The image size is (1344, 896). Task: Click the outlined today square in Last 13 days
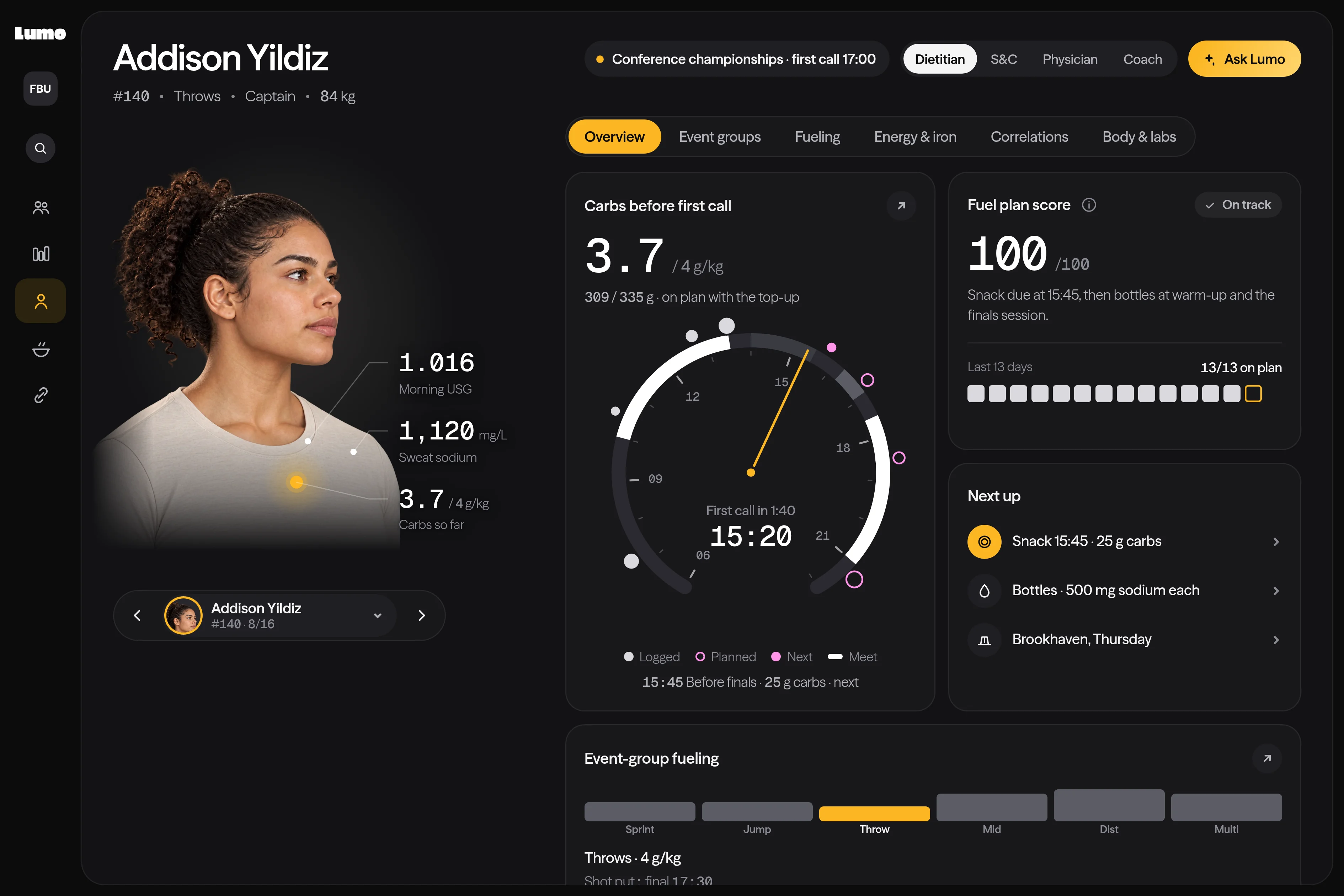click(x=1253, y=394)
